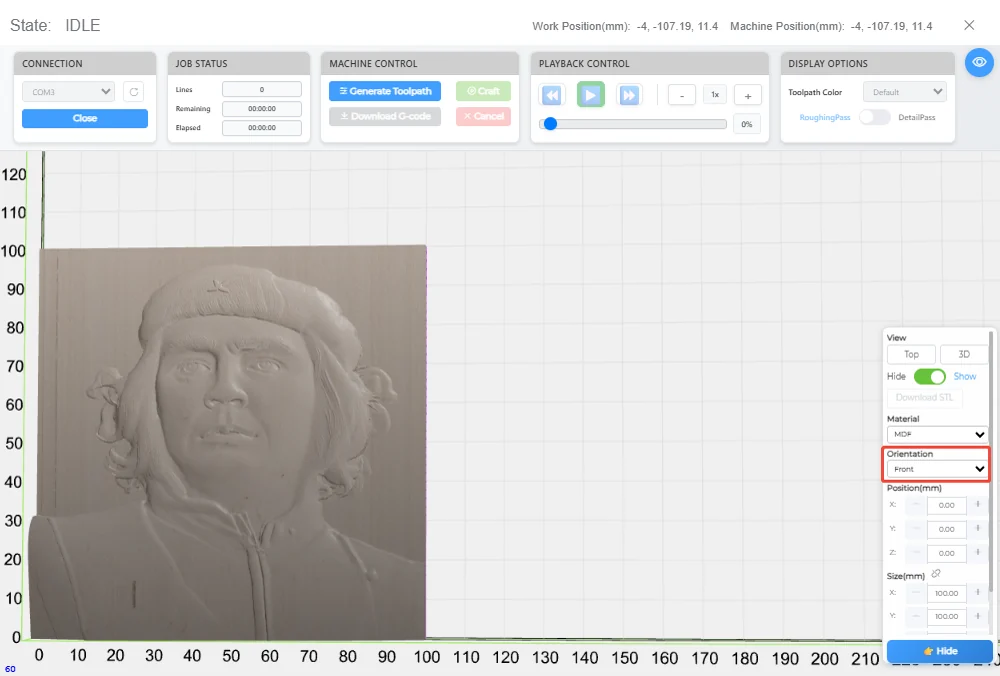Click the Show label next to toggle
This screenshot has height=676, width=1000.
point(964,376)
